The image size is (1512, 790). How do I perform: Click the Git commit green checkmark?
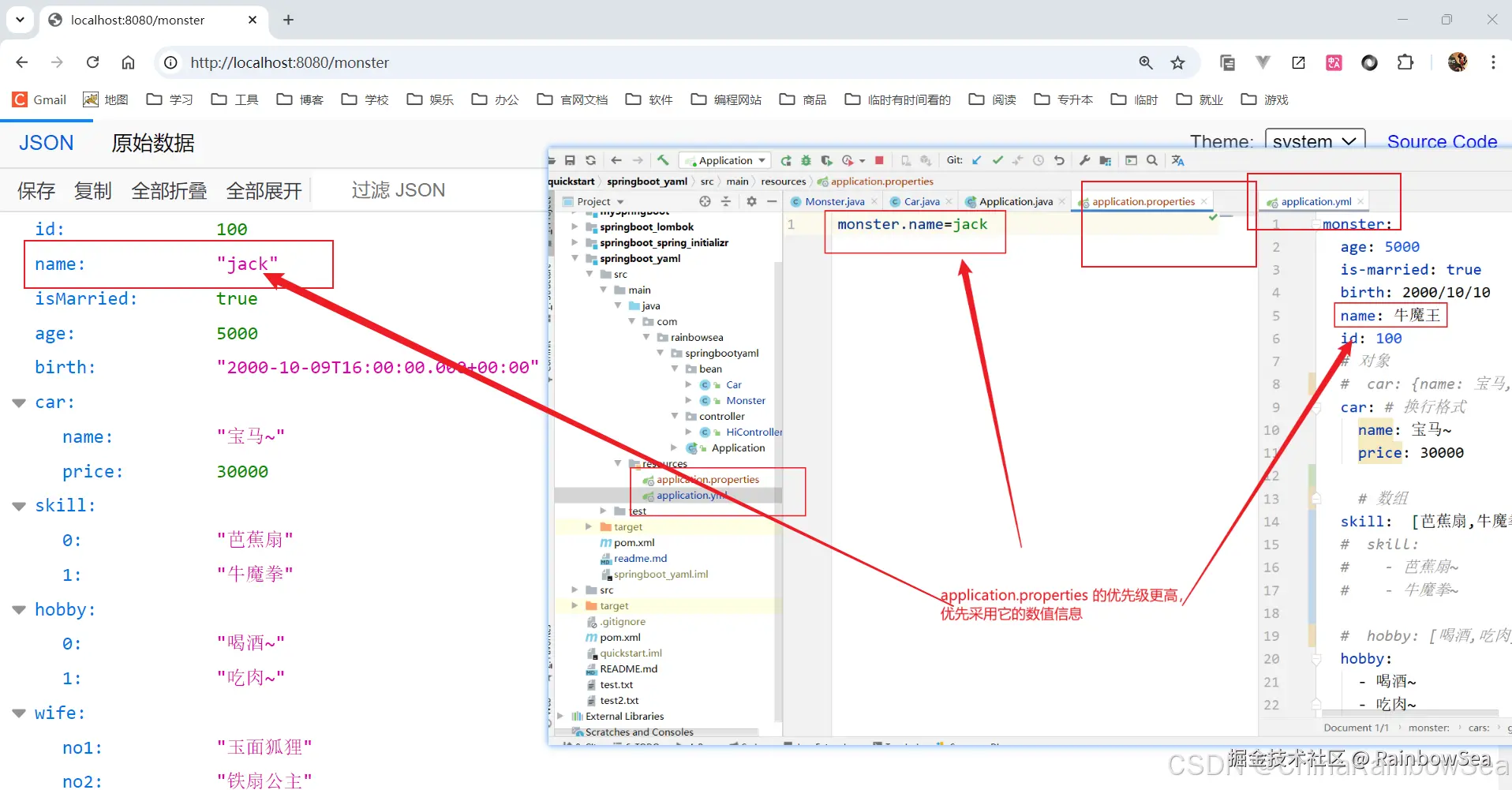(997, 160)
